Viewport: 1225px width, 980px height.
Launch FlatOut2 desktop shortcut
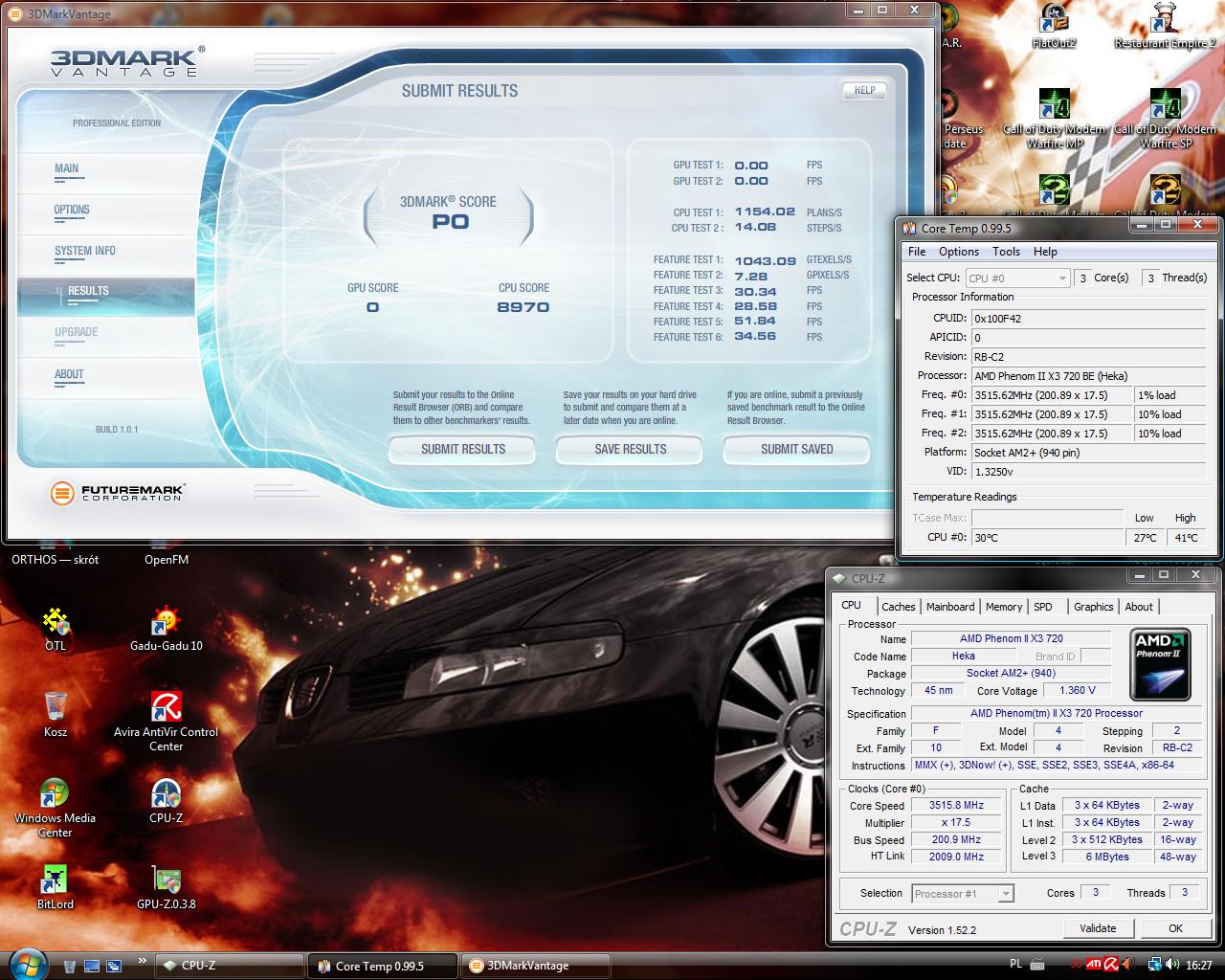coord(1054,26)
